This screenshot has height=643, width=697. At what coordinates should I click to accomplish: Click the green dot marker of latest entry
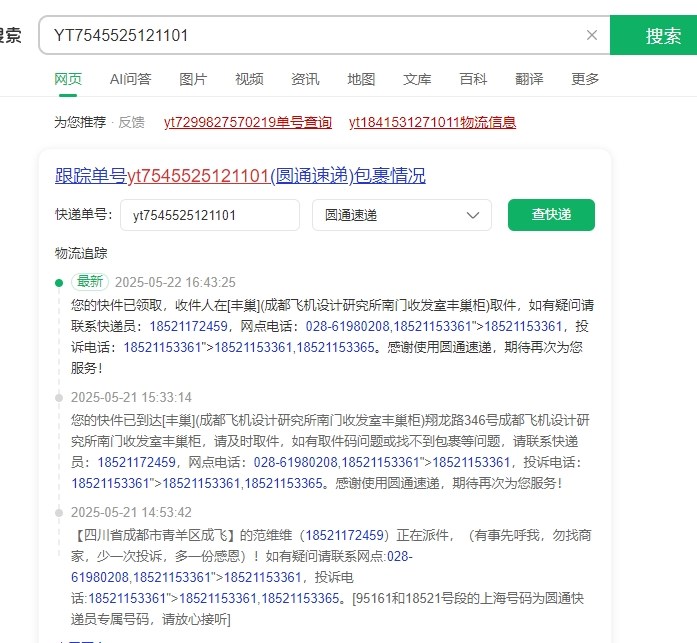[59, 283]
